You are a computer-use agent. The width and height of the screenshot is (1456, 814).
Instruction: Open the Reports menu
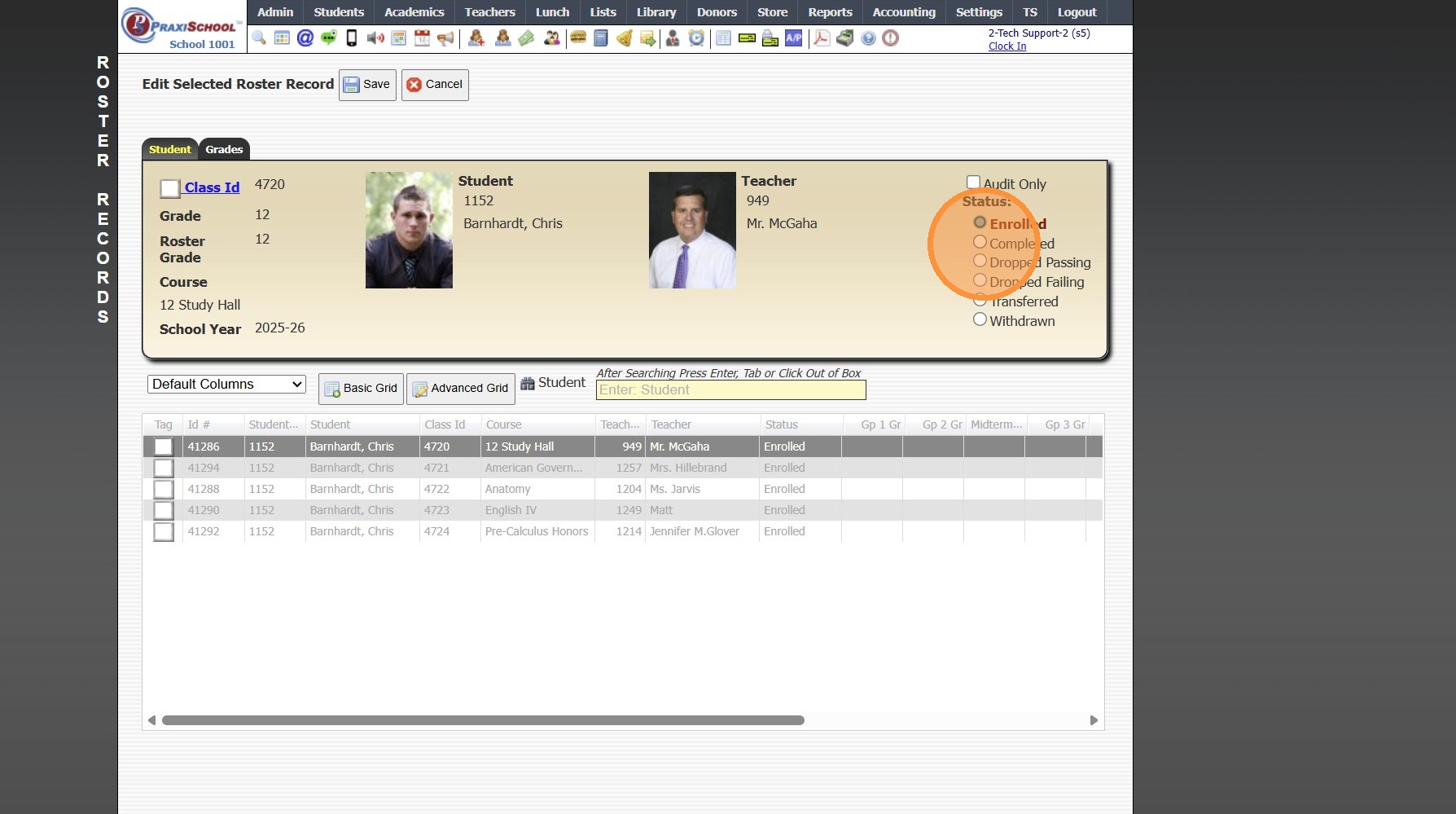(x=831, y=12)
